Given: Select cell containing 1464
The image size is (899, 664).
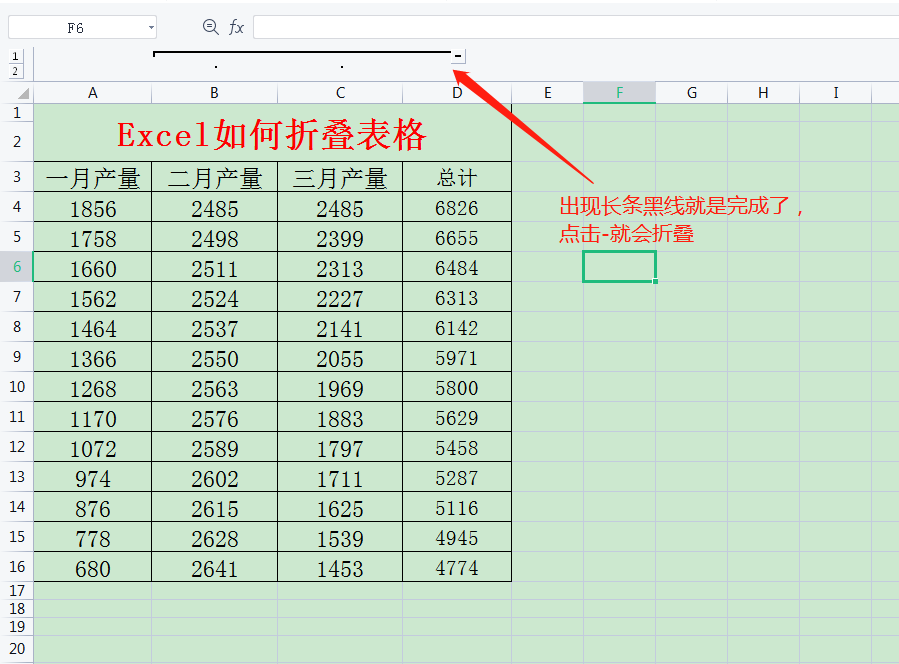Looking at the screenshot, I should click(92, 327).
